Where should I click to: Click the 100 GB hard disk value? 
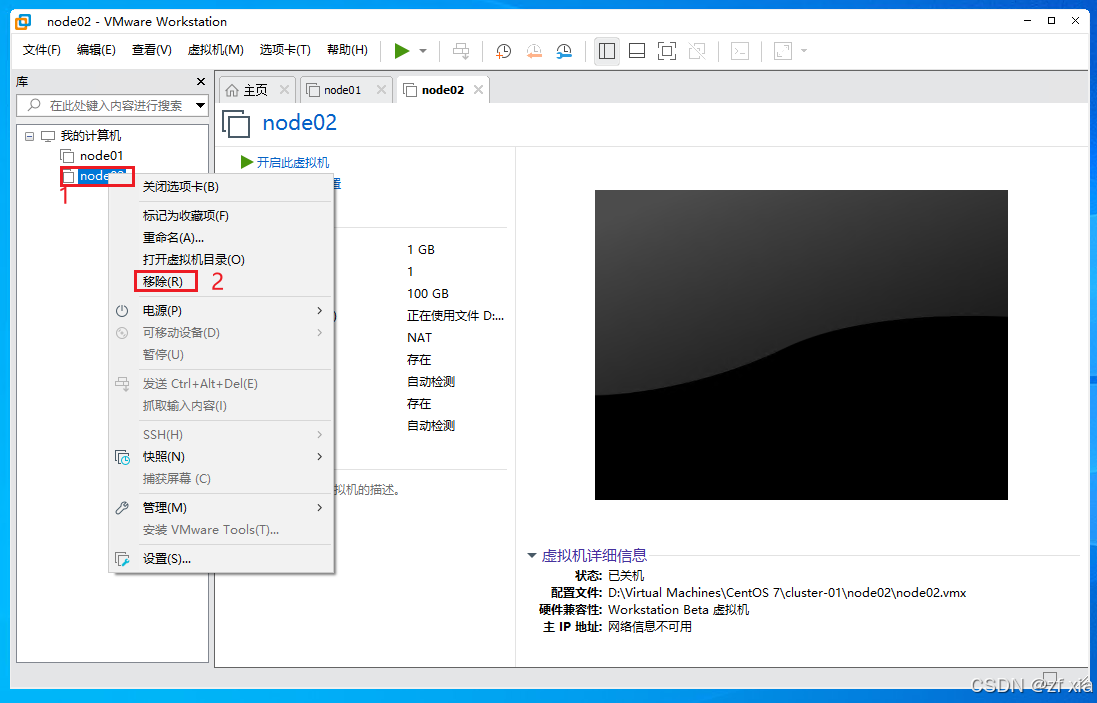coord(428,294)
